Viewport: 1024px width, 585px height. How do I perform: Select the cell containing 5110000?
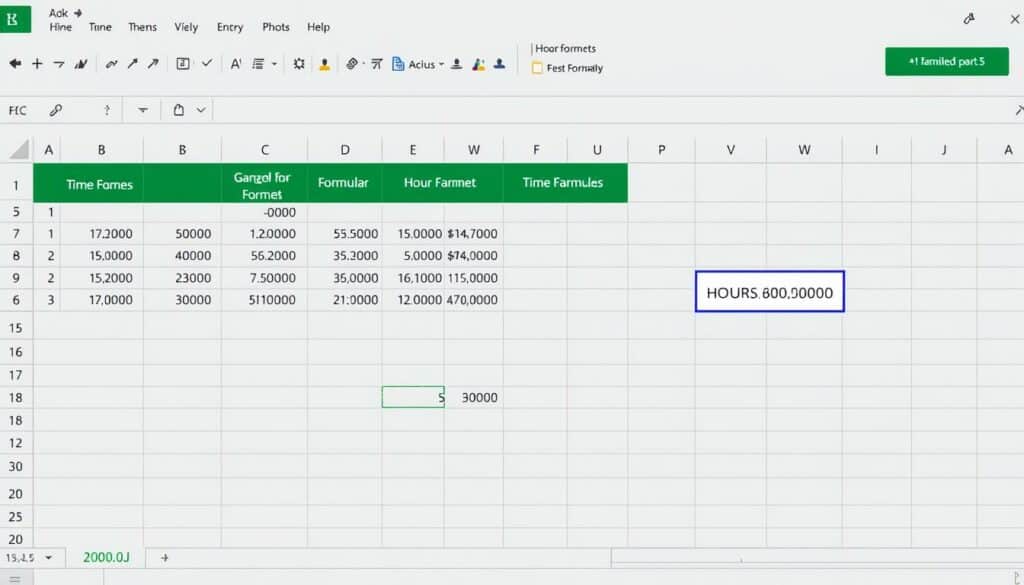point(264,300)
